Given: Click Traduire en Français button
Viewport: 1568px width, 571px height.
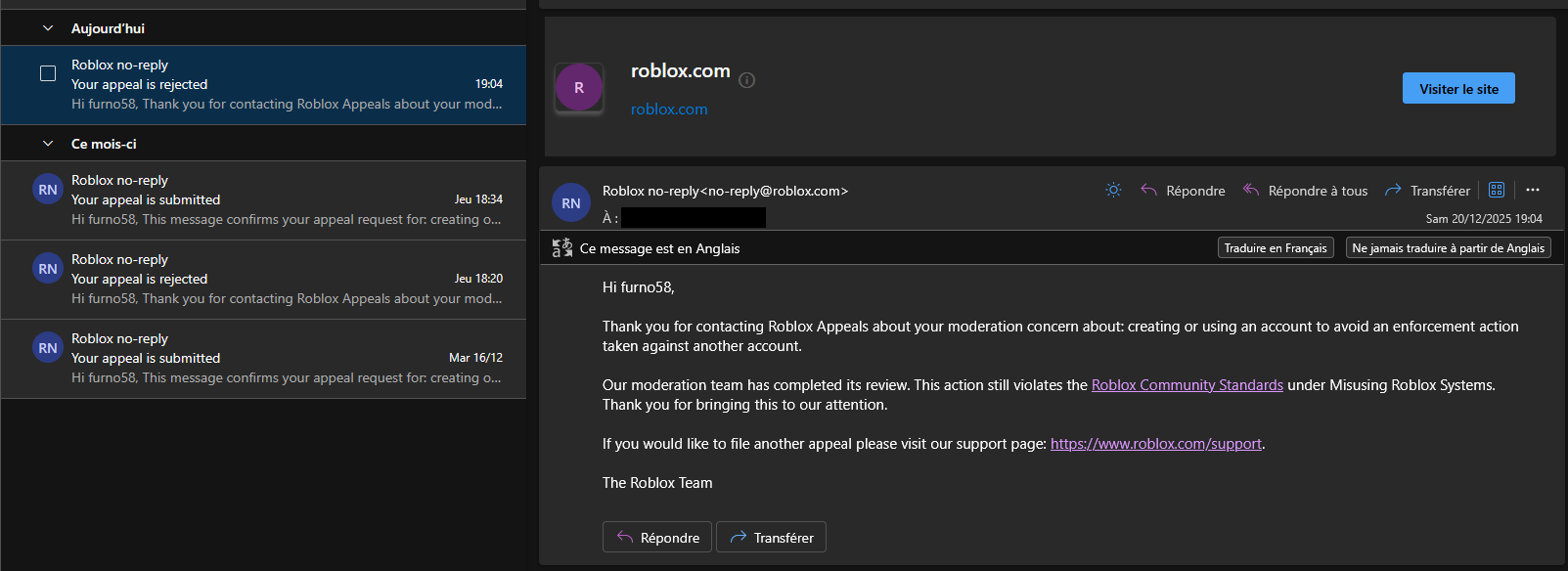Looking at the screenshot, I should 1276,248.
